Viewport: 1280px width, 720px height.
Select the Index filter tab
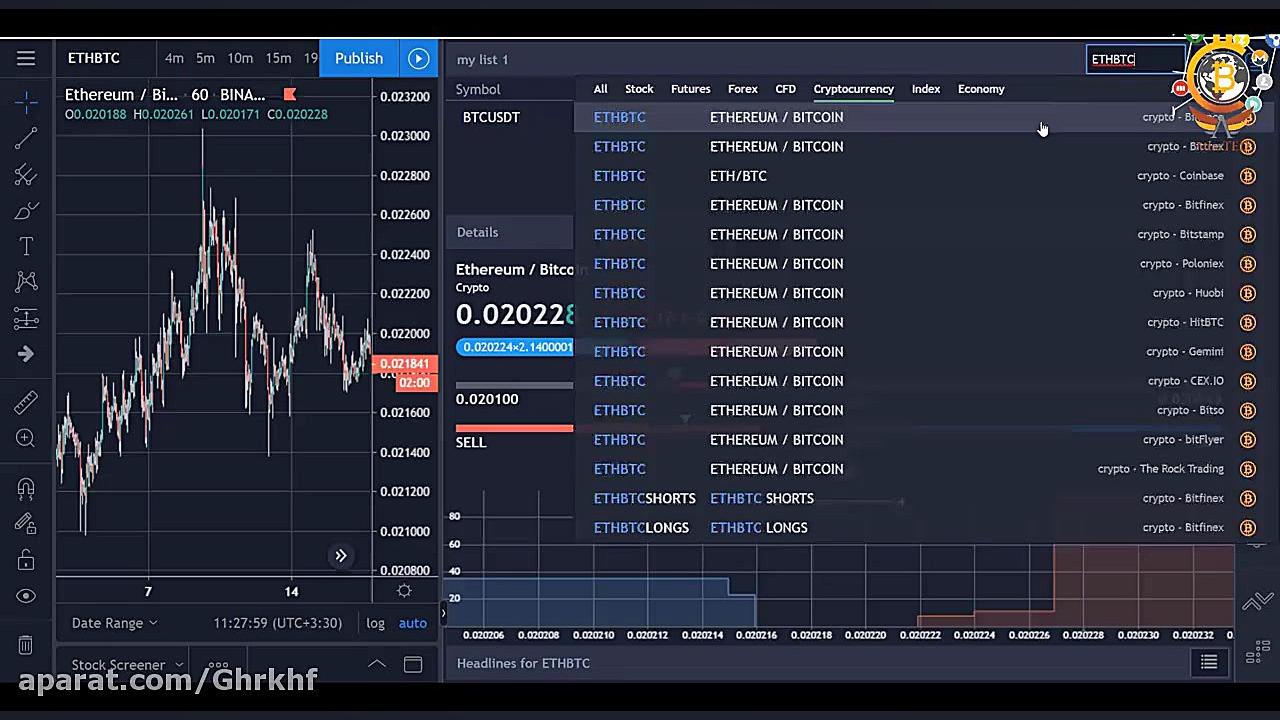[925, 89]
